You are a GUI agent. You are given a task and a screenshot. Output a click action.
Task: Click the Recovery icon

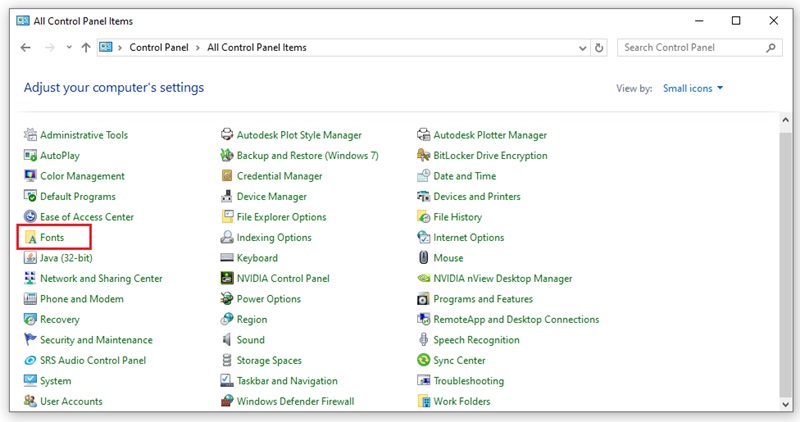[30, 319]
